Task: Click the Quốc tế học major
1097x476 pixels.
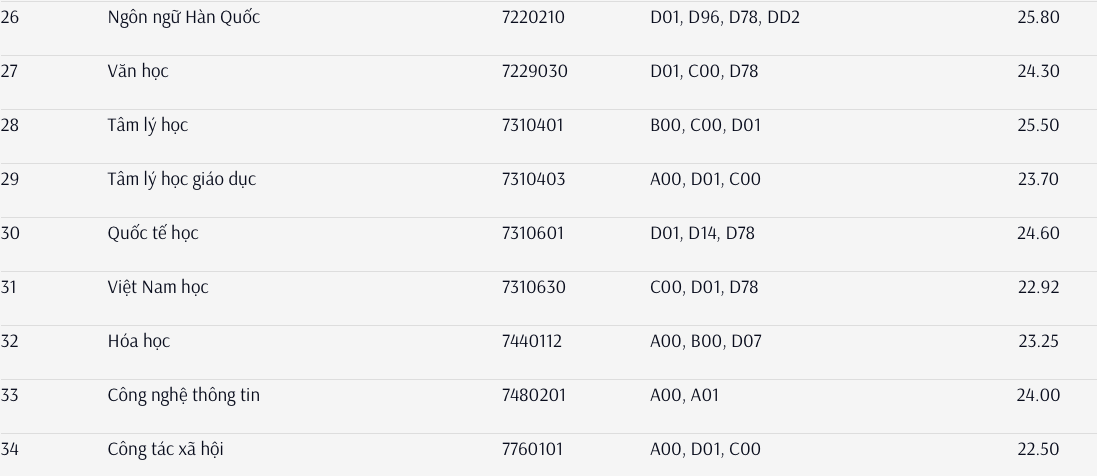Action: pyautogui.click(x=153, y=234)
